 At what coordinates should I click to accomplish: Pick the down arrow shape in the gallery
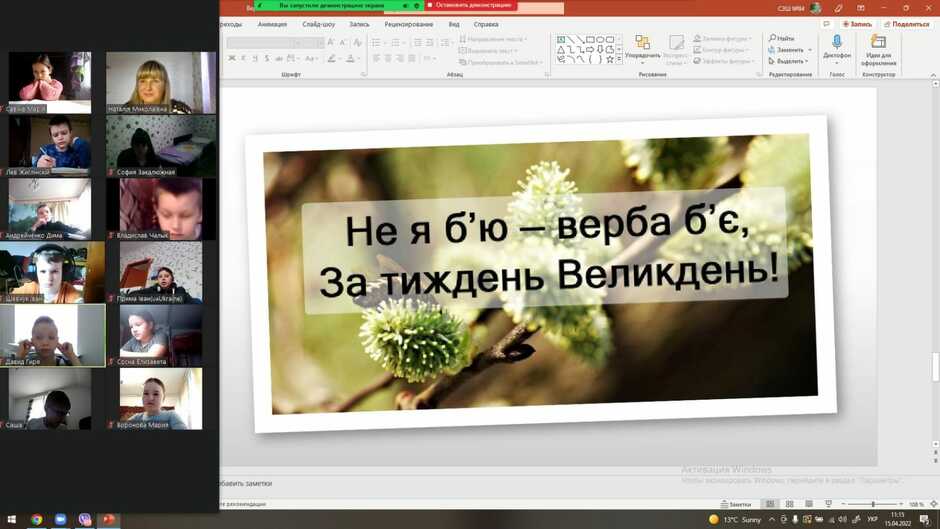[x=599, y=50]
